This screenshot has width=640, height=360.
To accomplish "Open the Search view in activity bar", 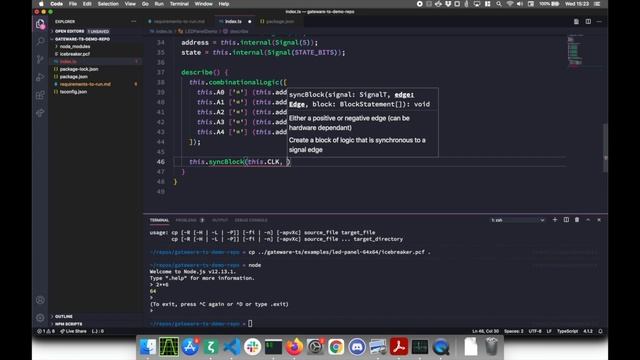I will coord(40,41).
